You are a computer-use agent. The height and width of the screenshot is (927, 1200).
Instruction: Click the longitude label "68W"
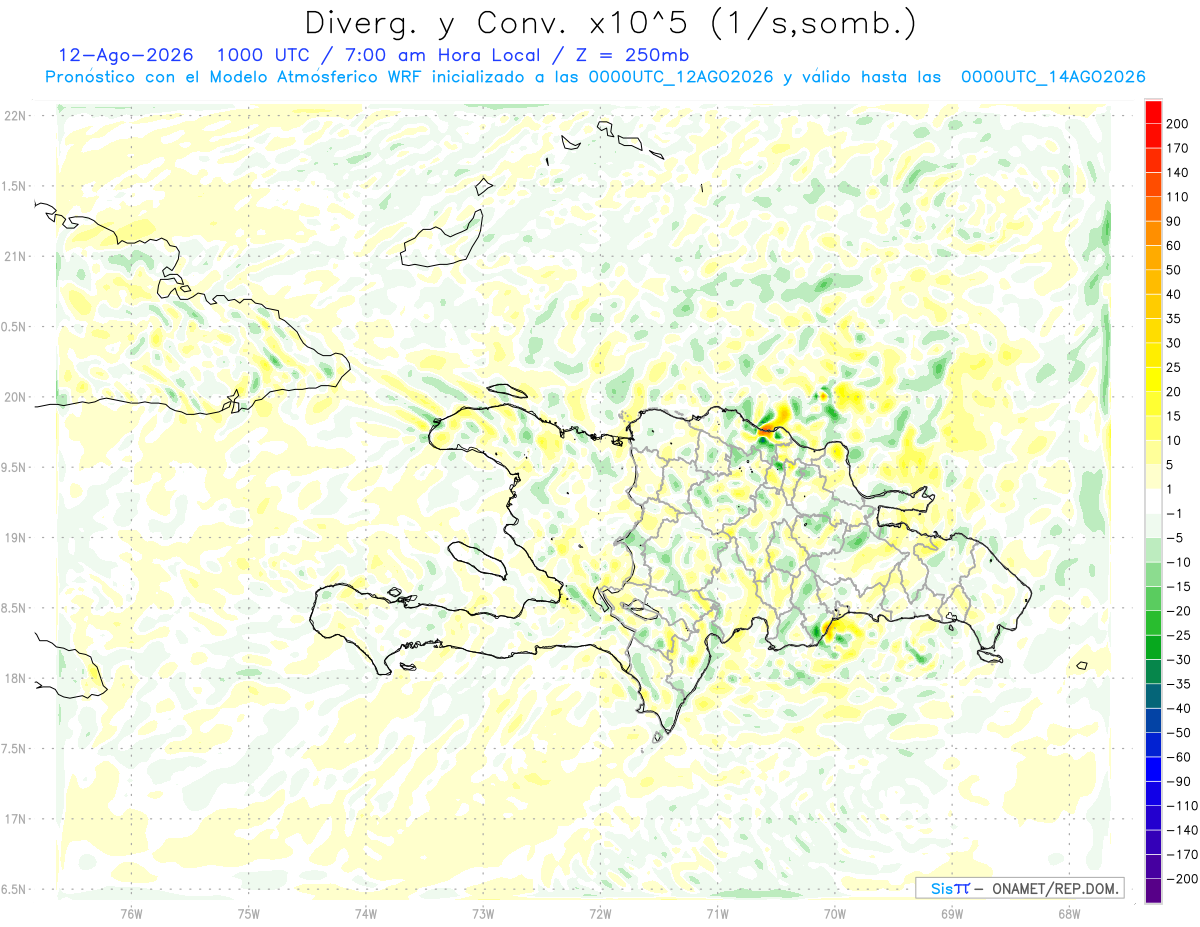1069,912
